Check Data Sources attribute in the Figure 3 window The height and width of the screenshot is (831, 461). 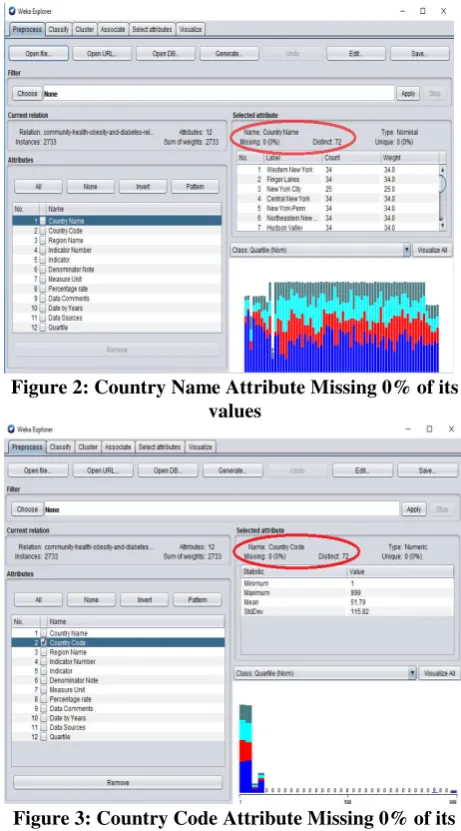(44, 728)
